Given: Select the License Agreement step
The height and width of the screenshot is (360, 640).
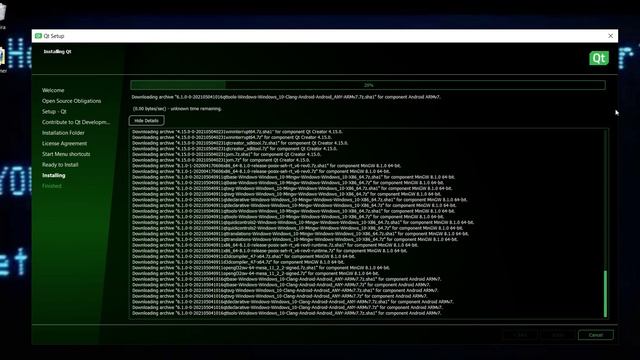Looking at the screenshot, I should point(64,143).
